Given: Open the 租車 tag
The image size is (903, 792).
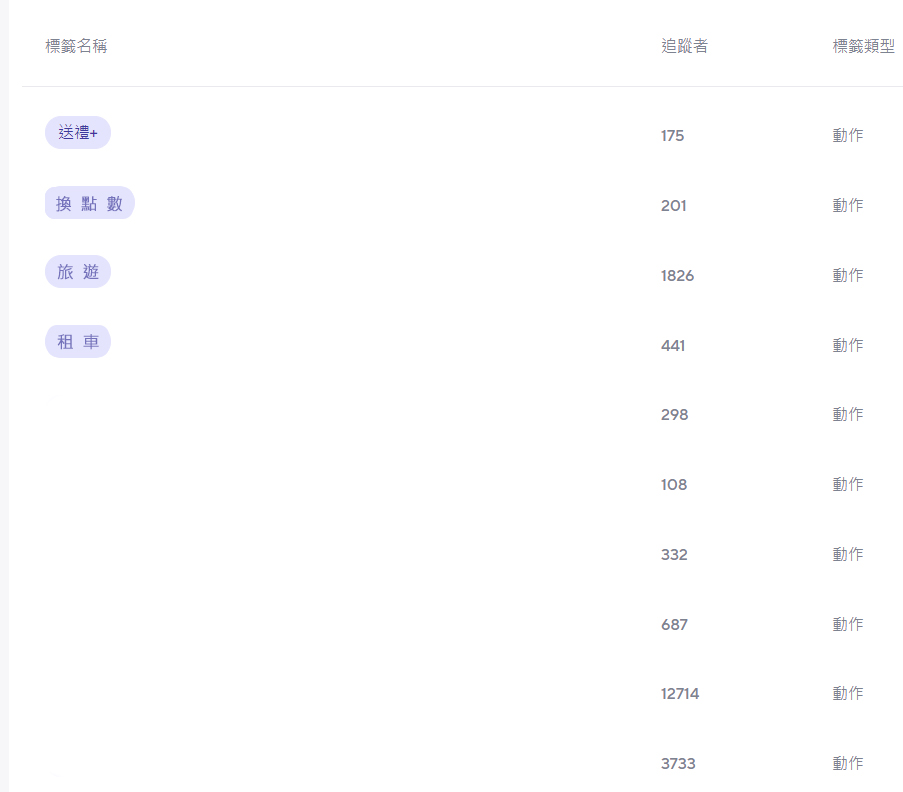Looking at the screenshot, I should coord(77,342).
